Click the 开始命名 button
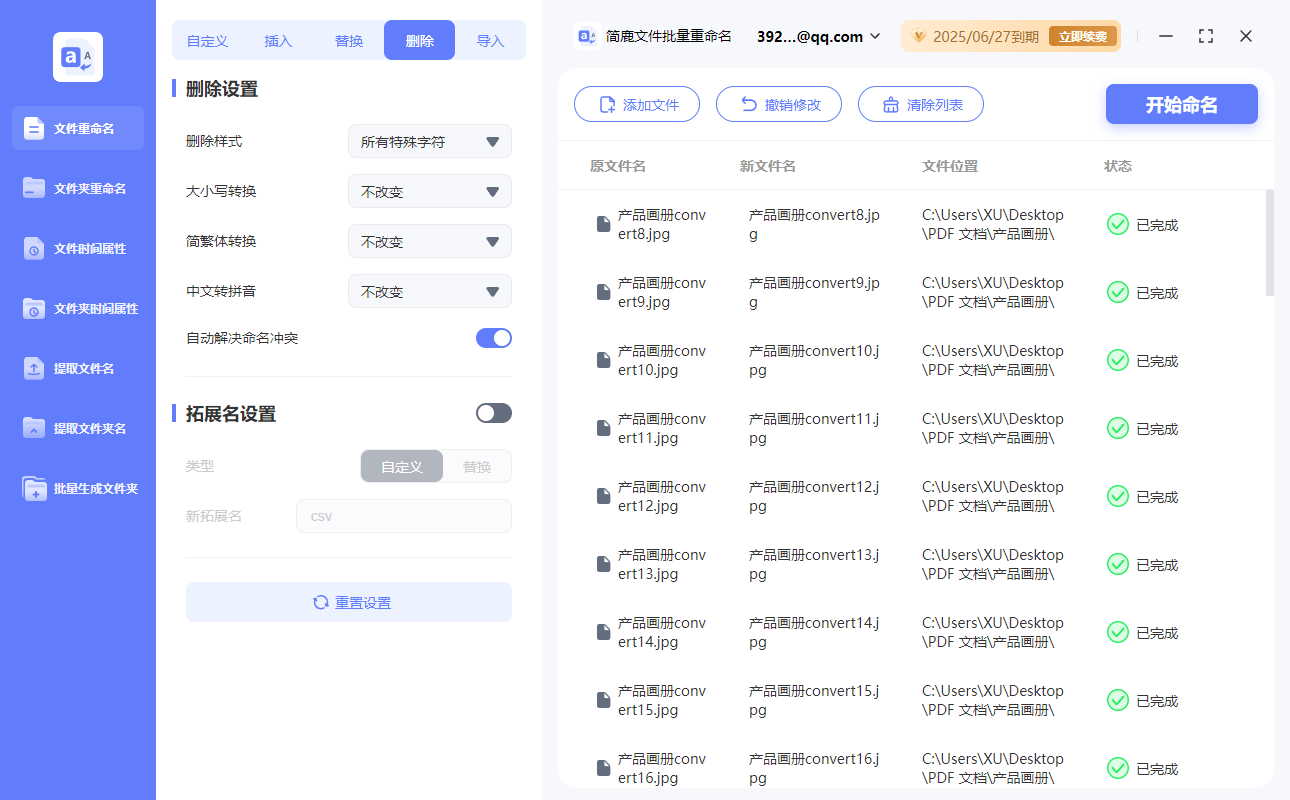 tap(1181, 103)
